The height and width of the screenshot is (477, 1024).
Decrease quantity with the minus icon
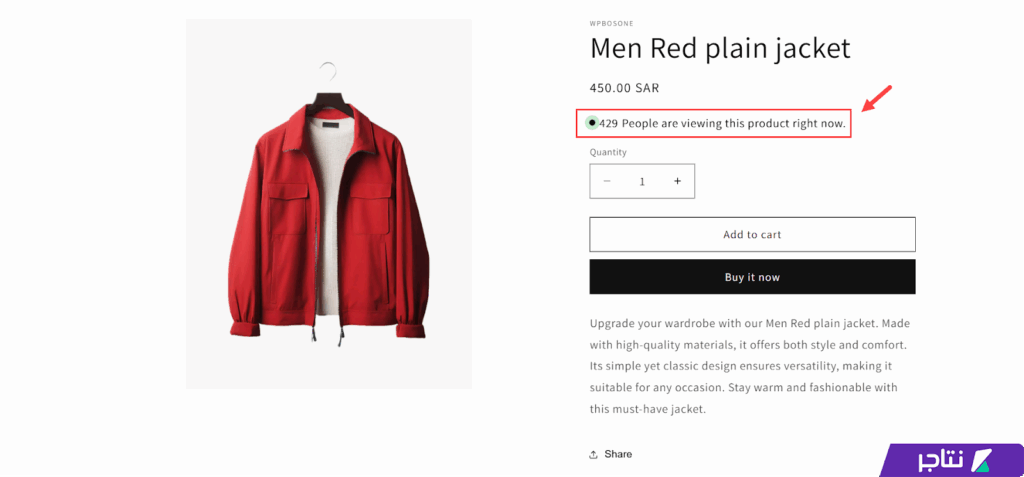[607, 181]
